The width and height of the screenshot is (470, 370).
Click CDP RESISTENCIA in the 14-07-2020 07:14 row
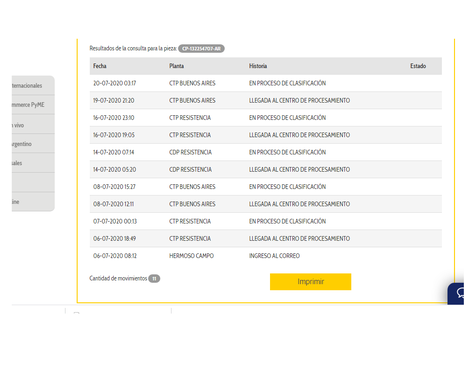point(190,152)
